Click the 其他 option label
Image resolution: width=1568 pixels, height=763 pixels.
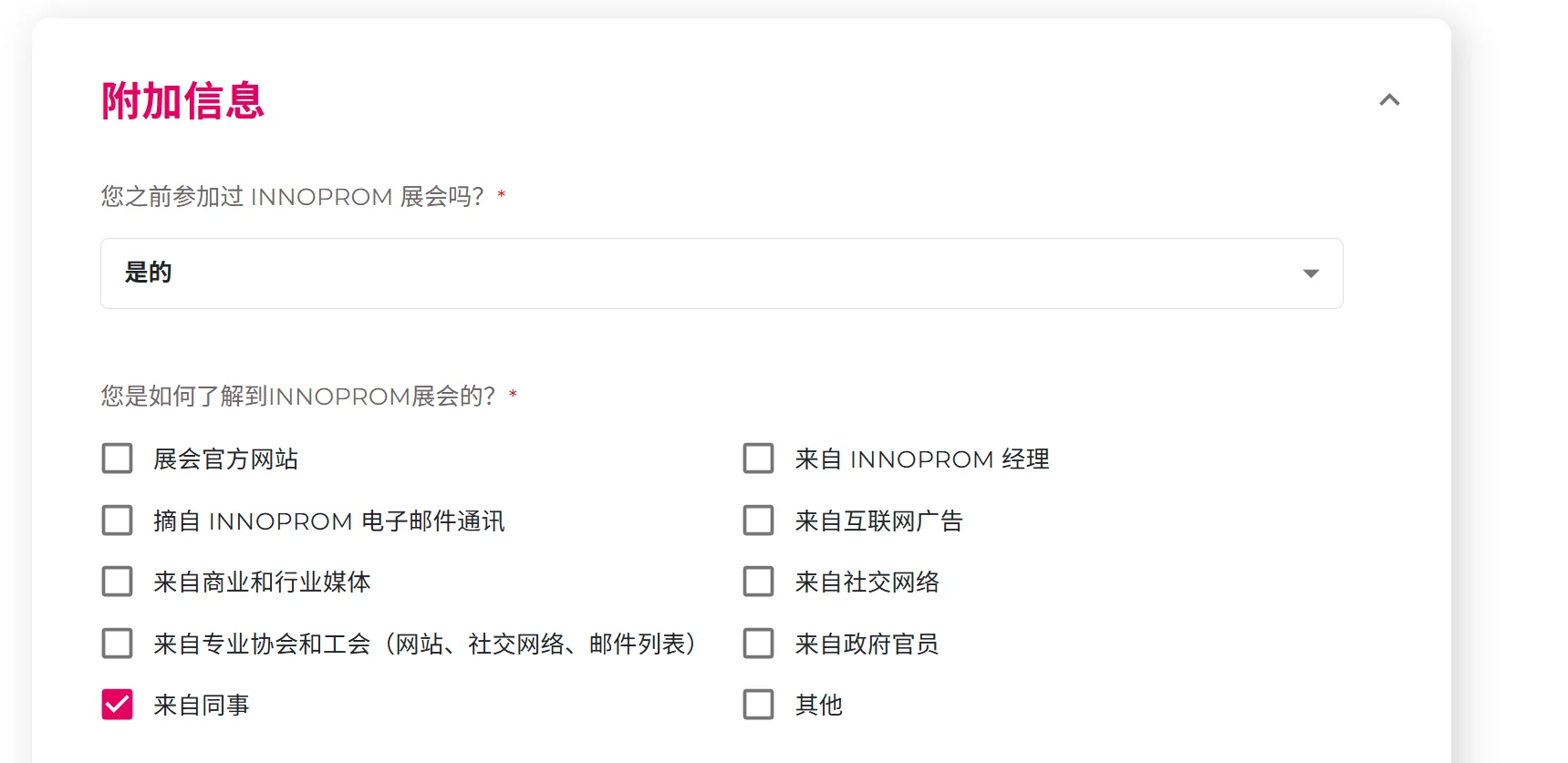point(819,706)
